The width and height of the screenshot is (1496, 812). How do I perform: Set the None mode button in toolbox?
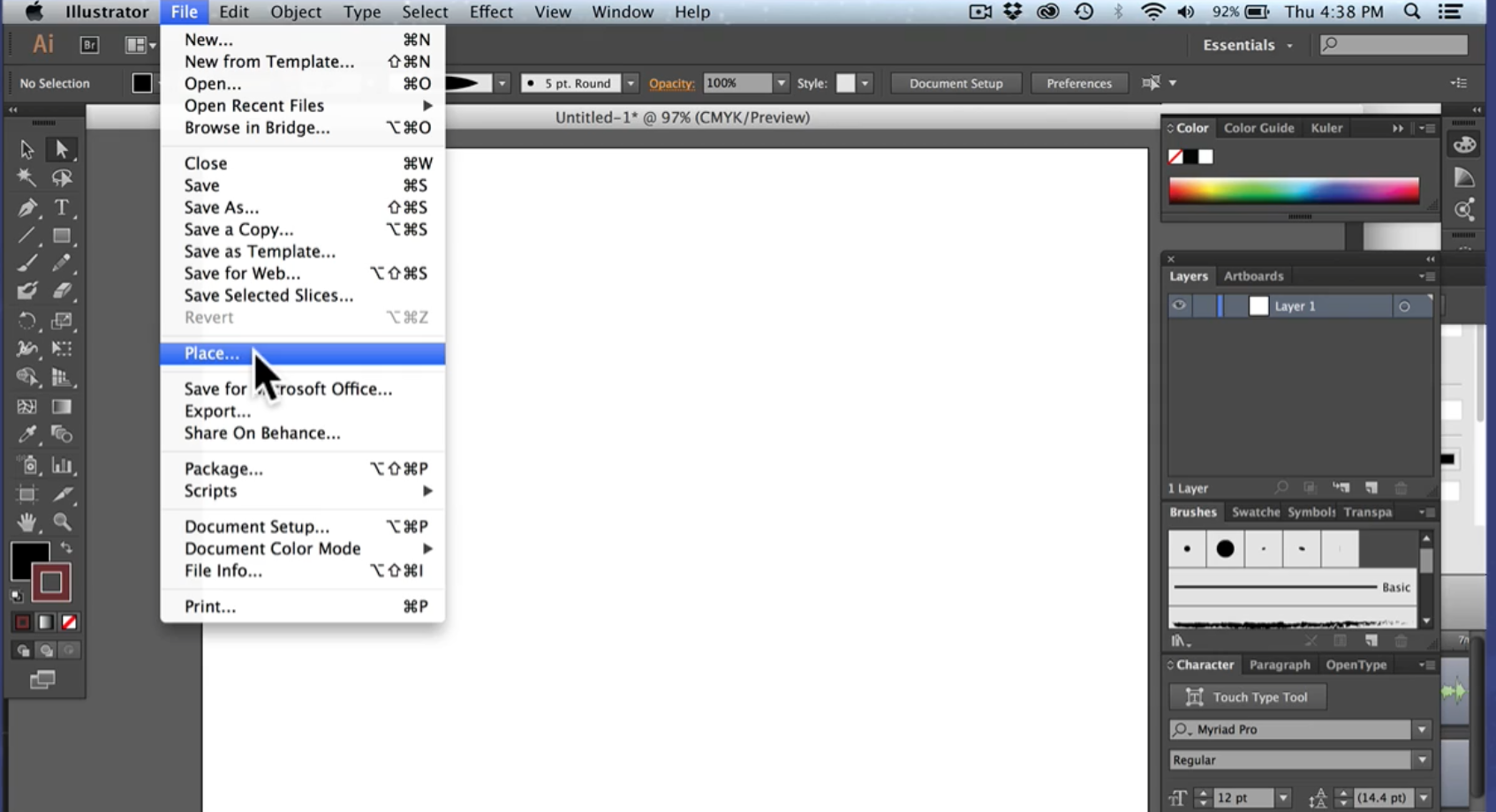(x=69, y=622)
